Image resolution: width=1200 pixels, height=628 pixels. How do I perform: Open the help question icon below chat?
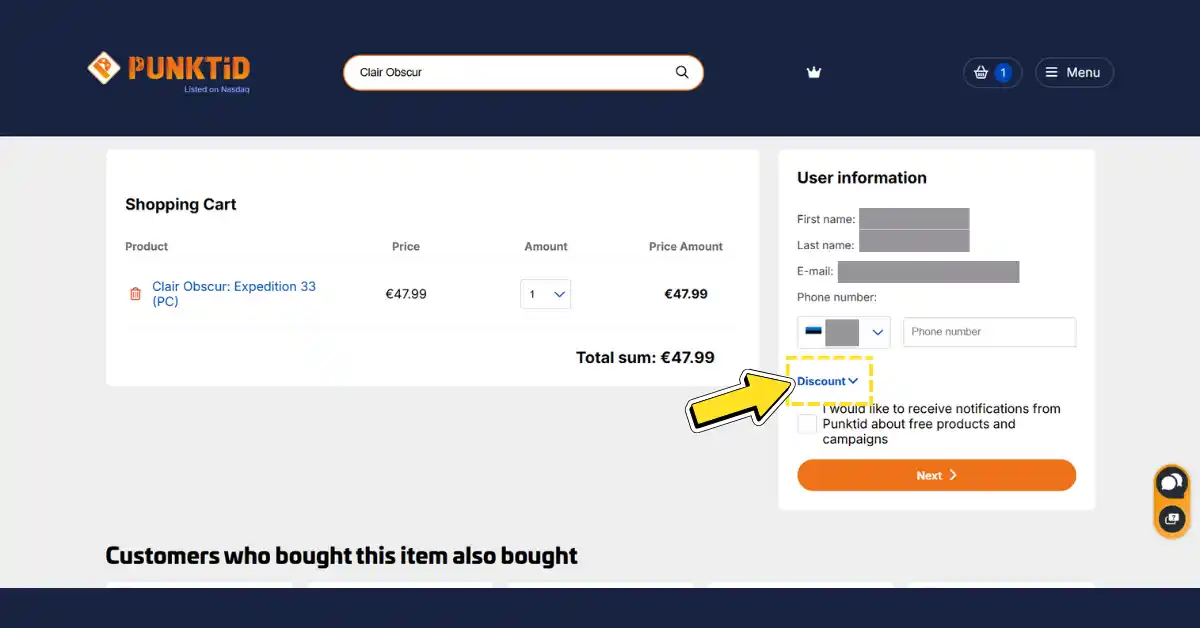coord(1170,519)
